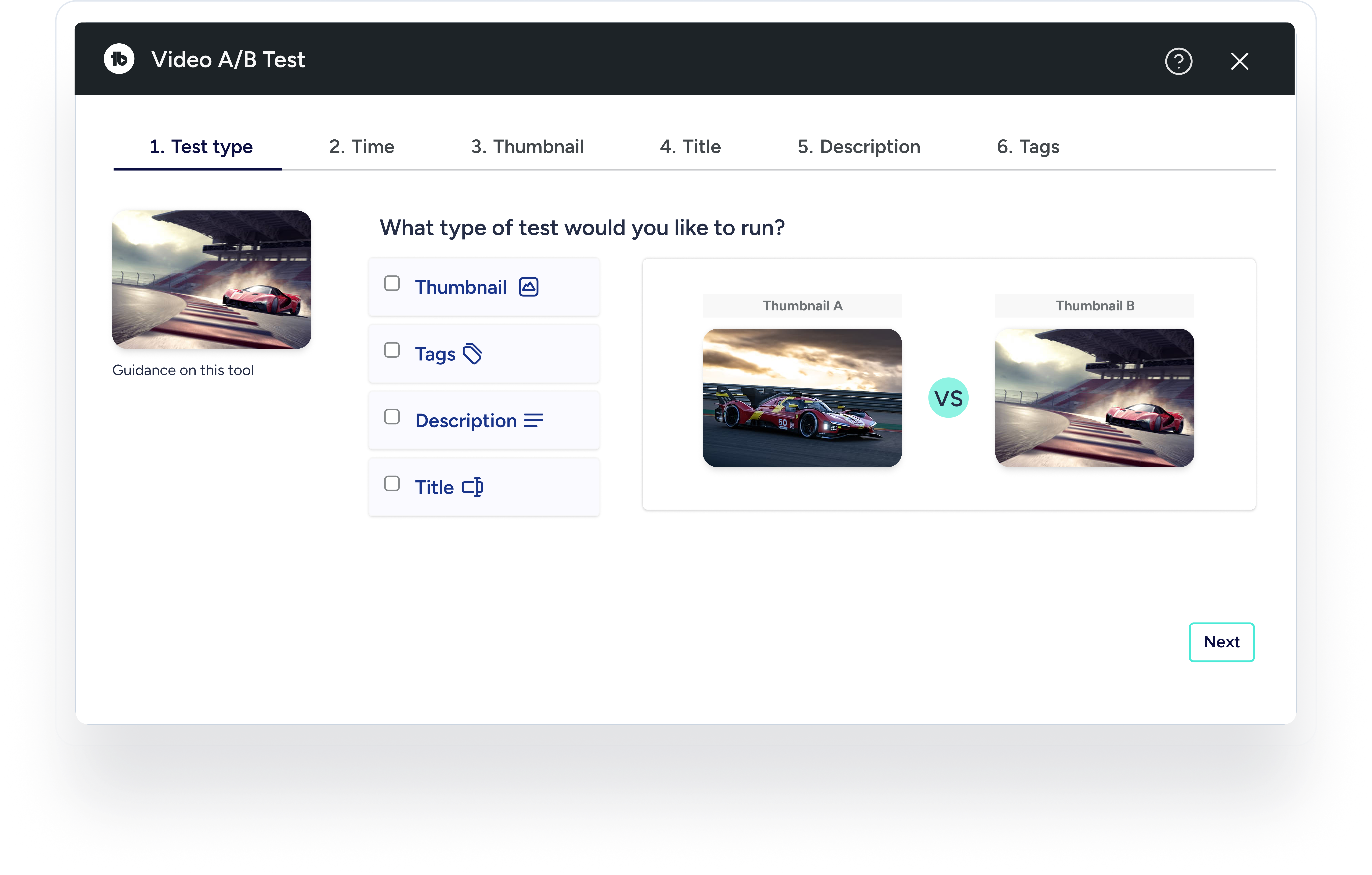
Task: Enable the Tags test type checkbox
Action: pyautogui.click(x=392, y=350)
